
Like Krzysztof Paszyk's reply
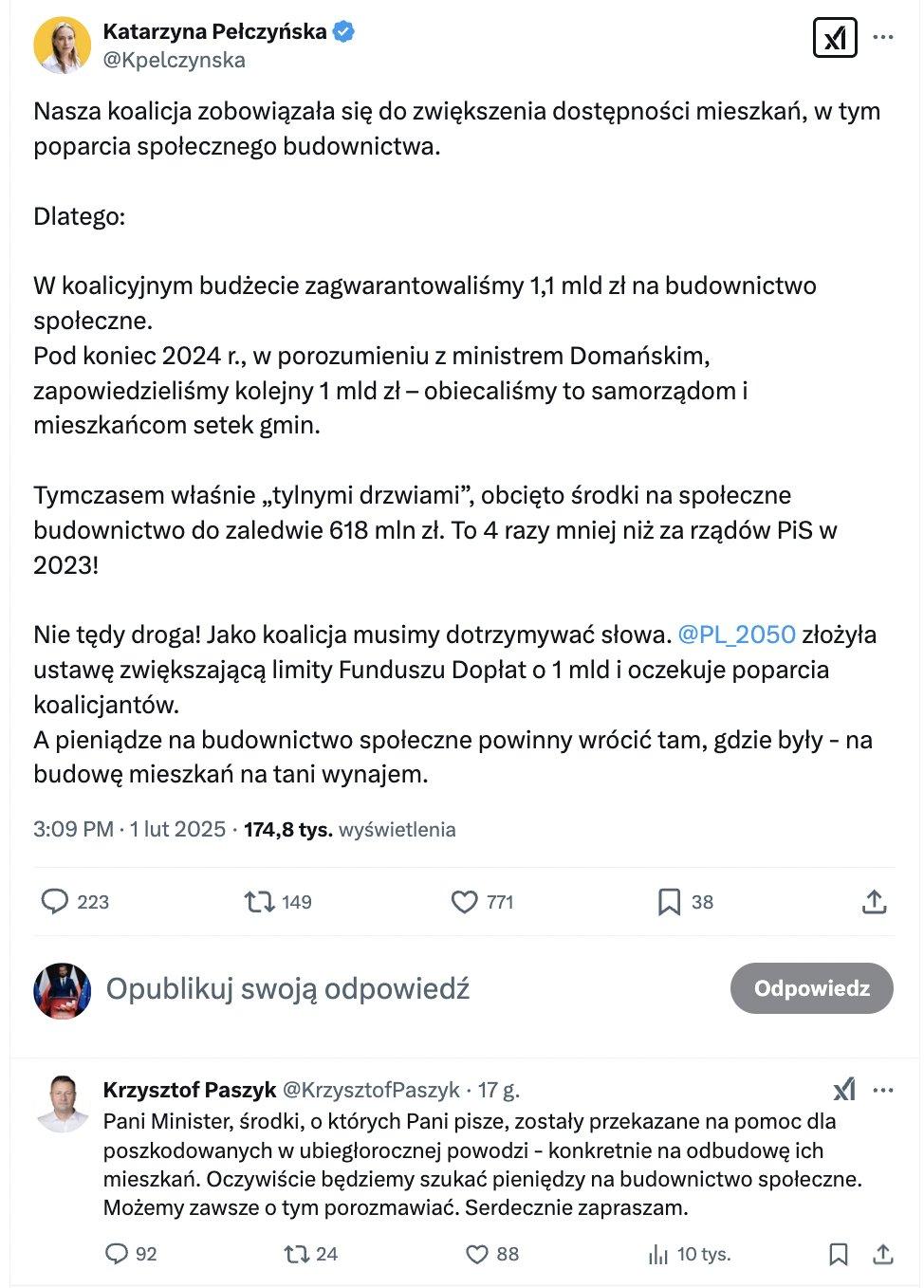pos(476,1254)
